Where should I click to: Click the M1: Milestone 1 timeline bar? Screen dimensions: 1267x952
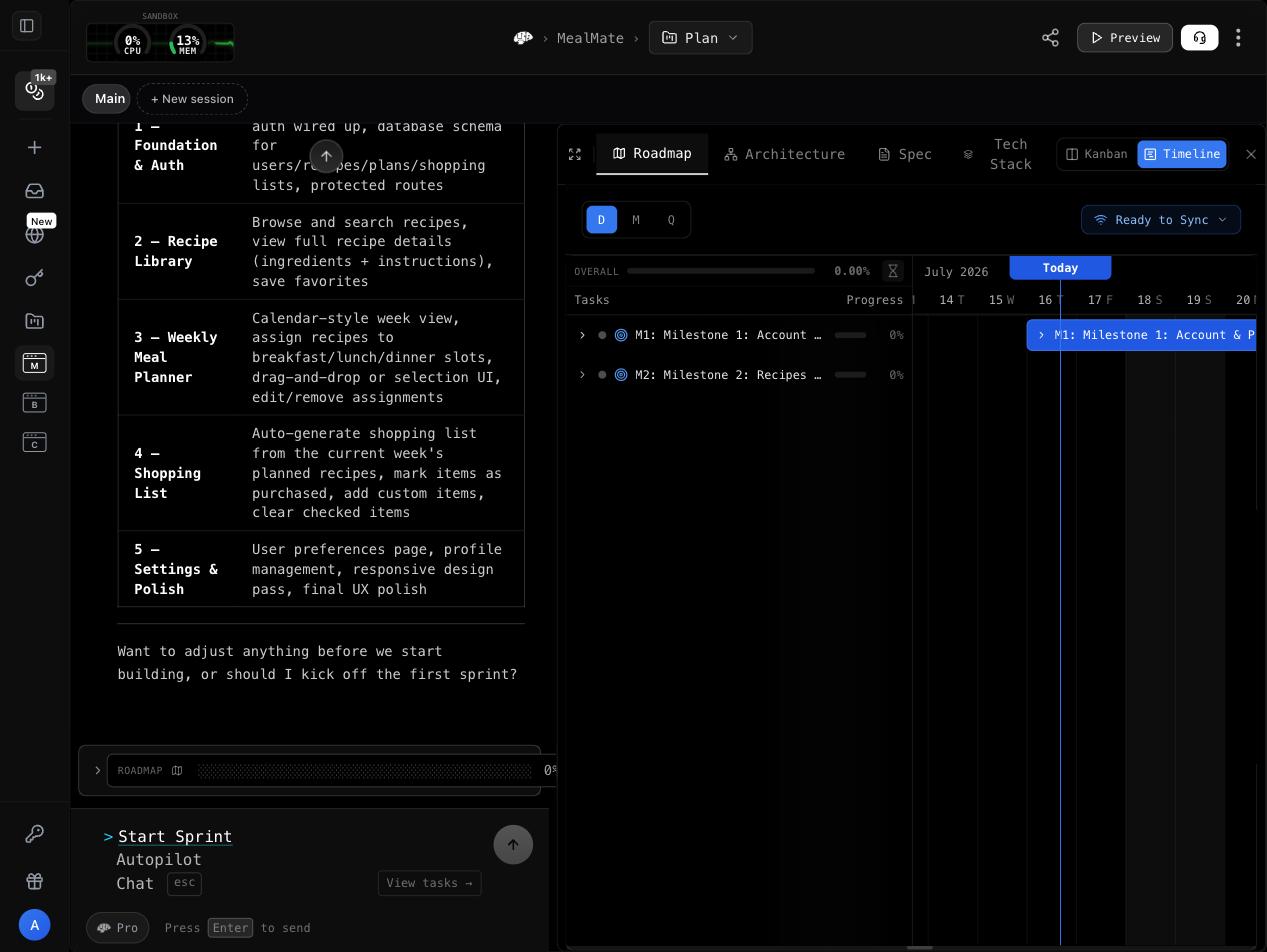click(1141, 335)
